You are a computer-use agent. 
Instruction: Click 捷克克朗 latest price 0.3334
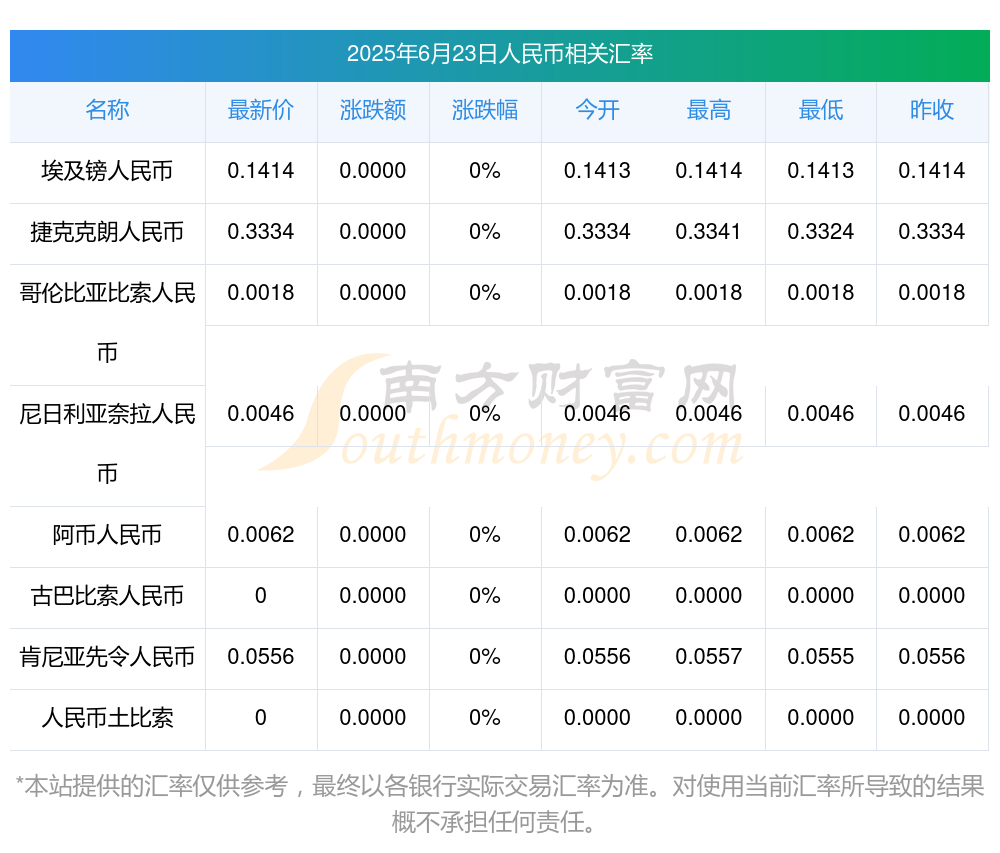[261, 231]
